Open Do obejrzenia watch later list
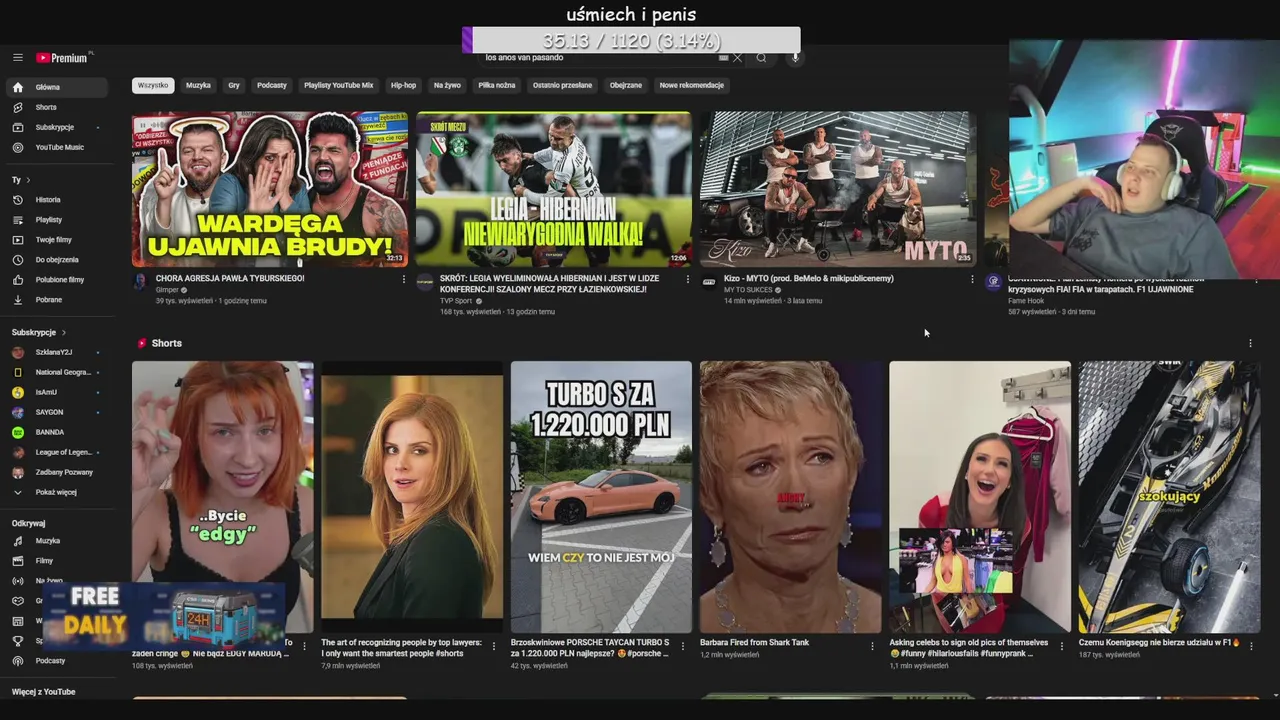The width and height of the screenshot is (1280, 720). pyautogui.click(x=57, y=260)
